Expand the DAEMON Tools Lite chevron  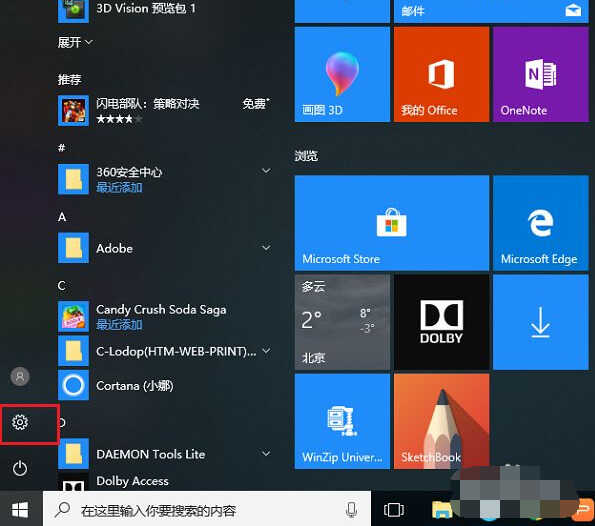click(x=266, y=453)
